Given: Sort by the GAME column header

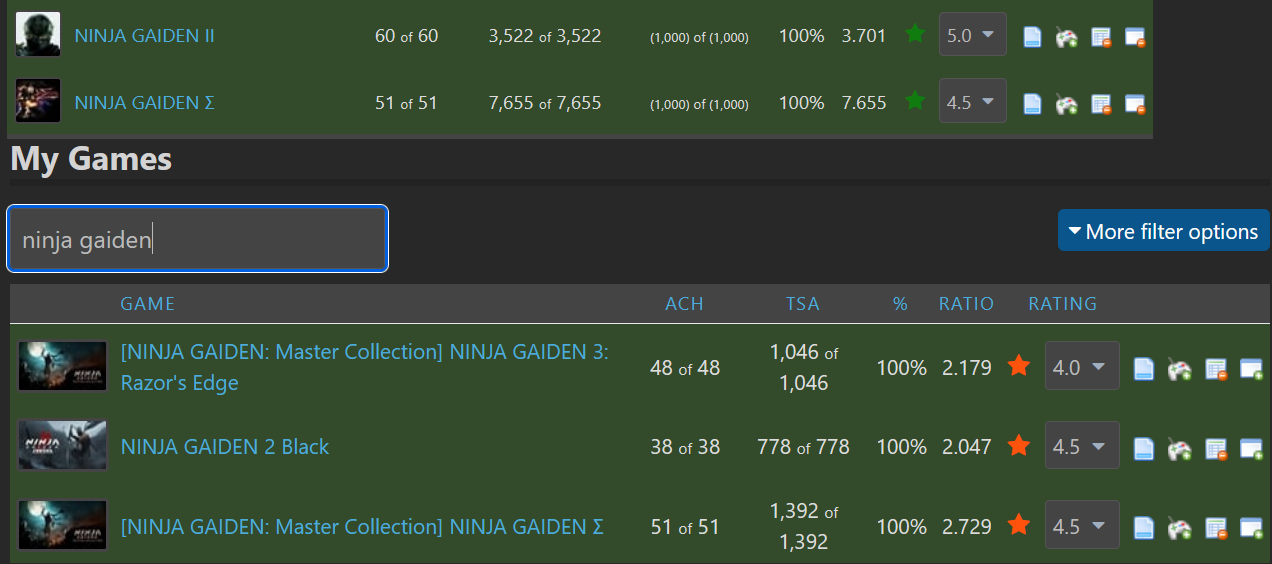Looking at the screenshot, I should 148,304.
